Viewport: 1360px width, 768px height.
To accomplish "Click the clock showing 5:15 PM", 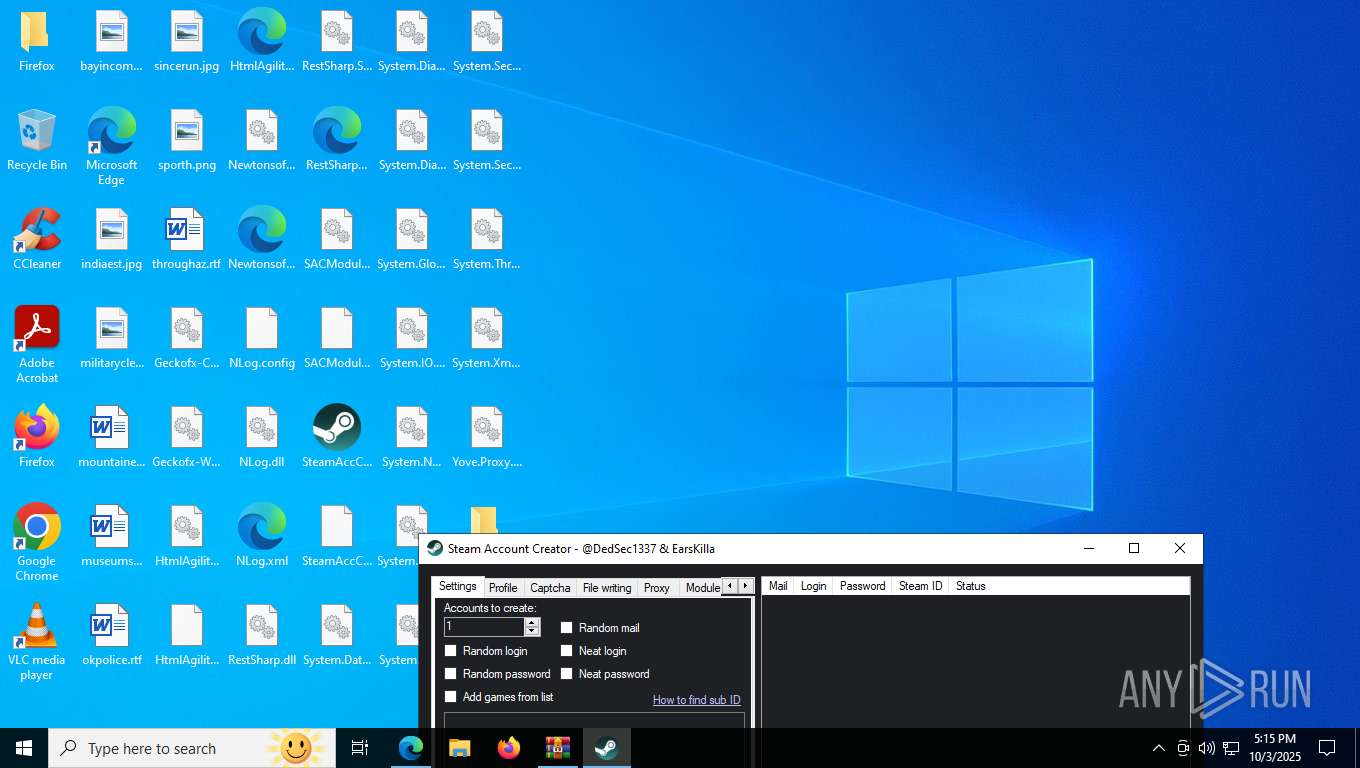I will click(x=1274, y=748).
